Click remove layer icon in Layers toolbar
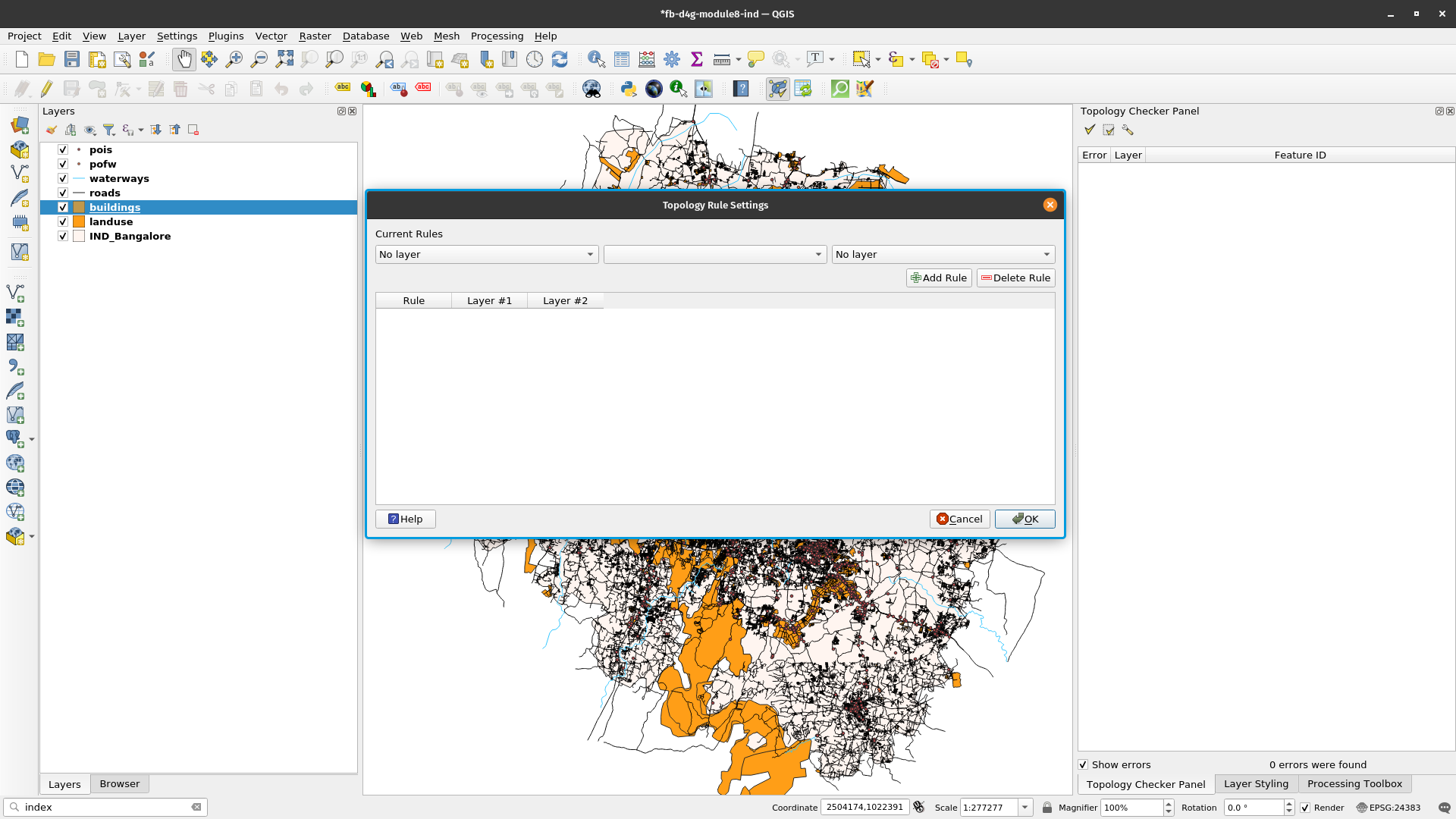 click(193, 130)
